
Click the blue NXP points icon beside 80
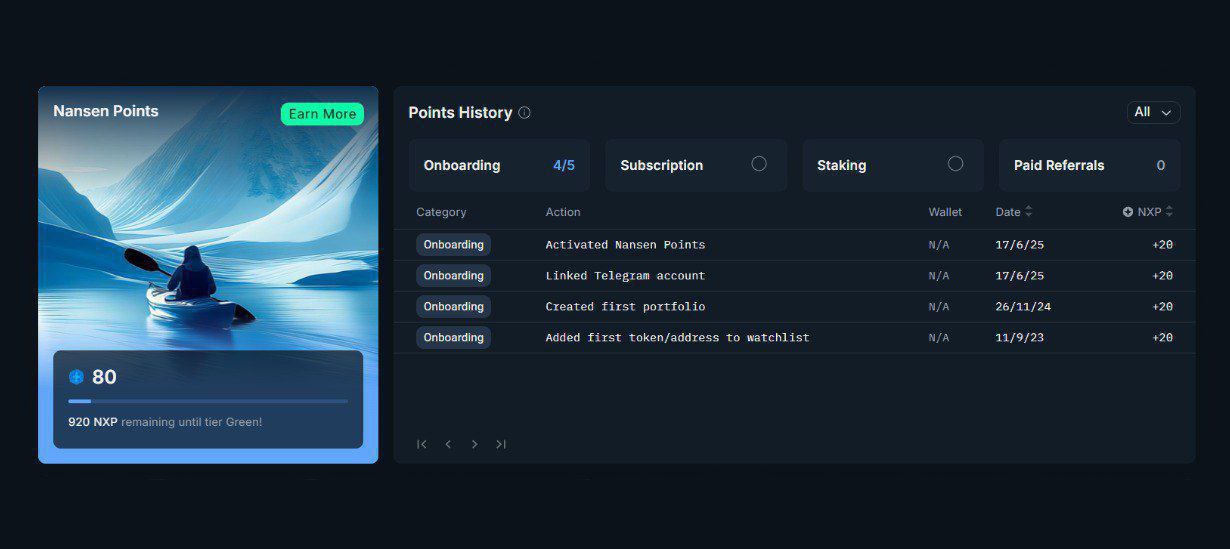tap(76, 377)
